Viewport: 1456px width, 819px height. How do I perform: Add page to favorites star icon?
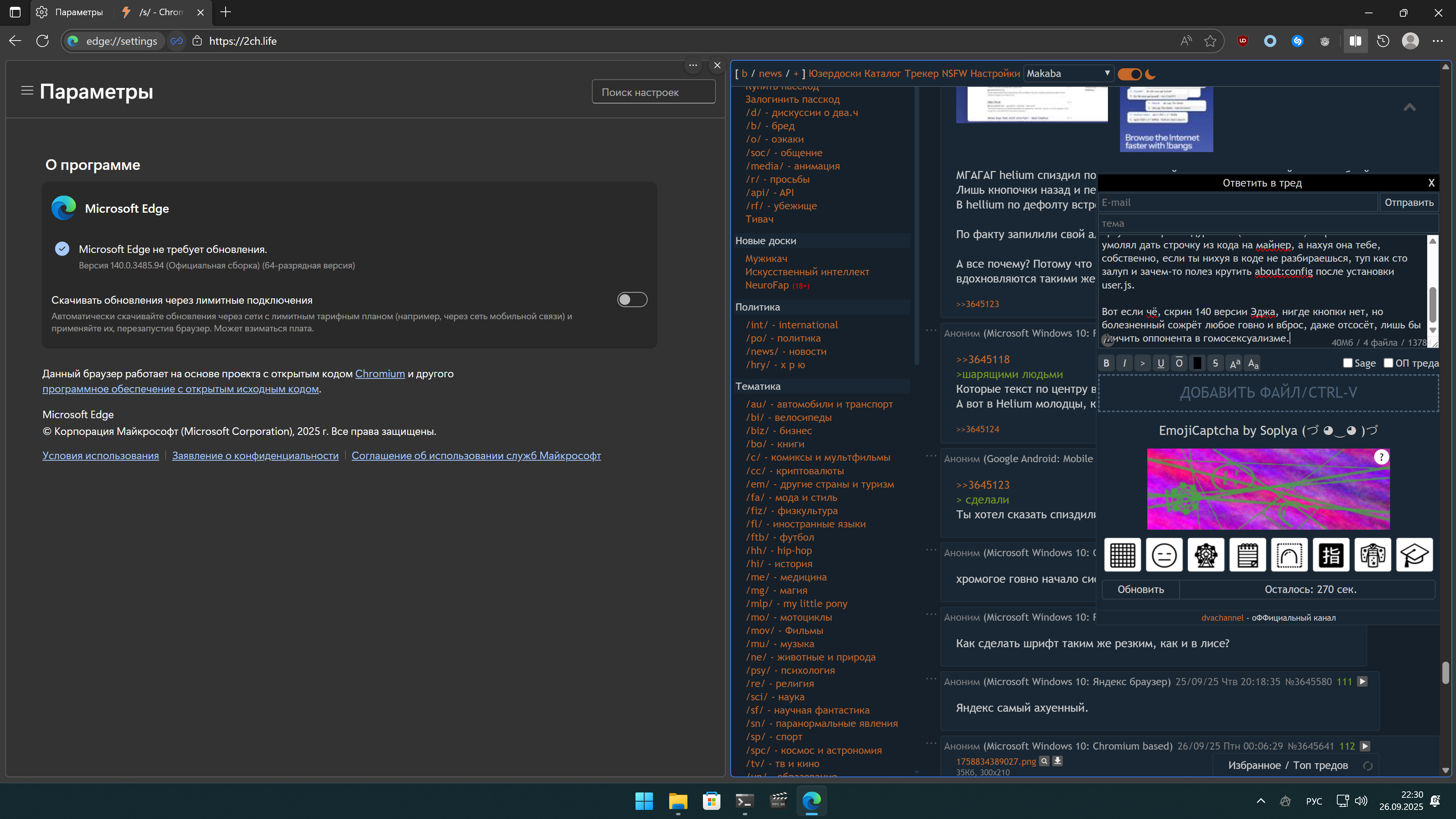coord(1210,41)
